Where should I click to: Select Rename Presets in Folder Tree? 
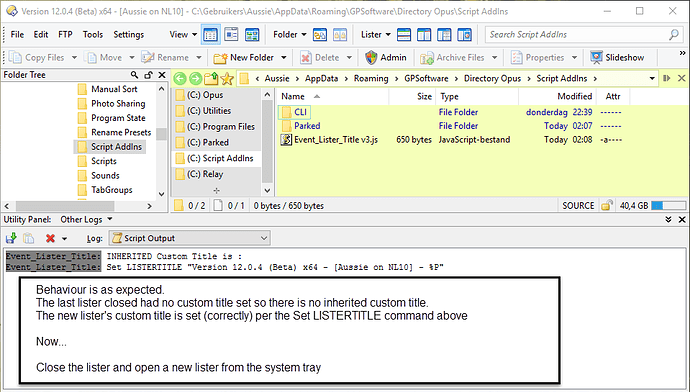pyautogui.click(x=115, y=132)
